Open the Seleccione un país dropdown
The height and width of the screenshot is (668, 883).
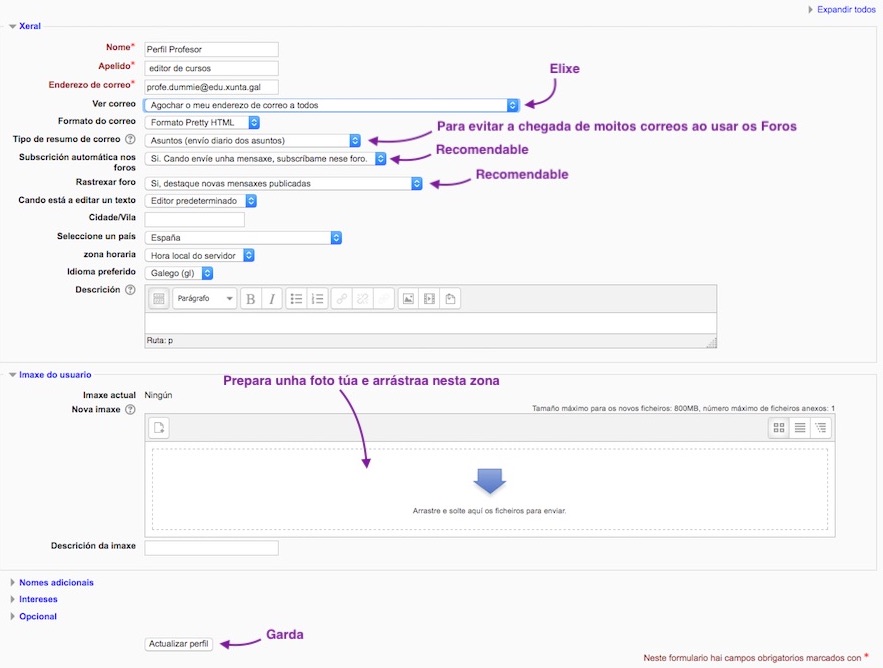(244, 237)
